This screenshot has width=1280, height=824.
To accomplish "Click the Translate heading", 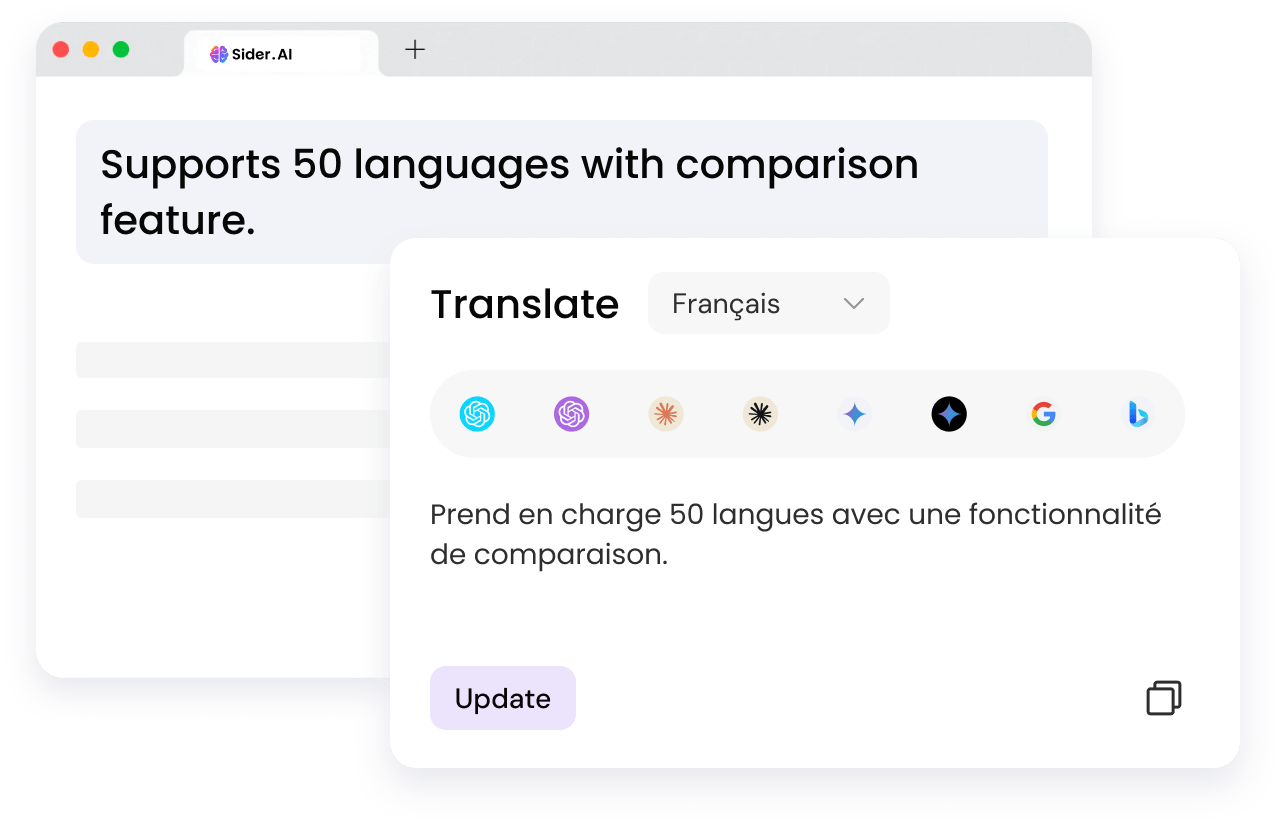I will [525, 304].
